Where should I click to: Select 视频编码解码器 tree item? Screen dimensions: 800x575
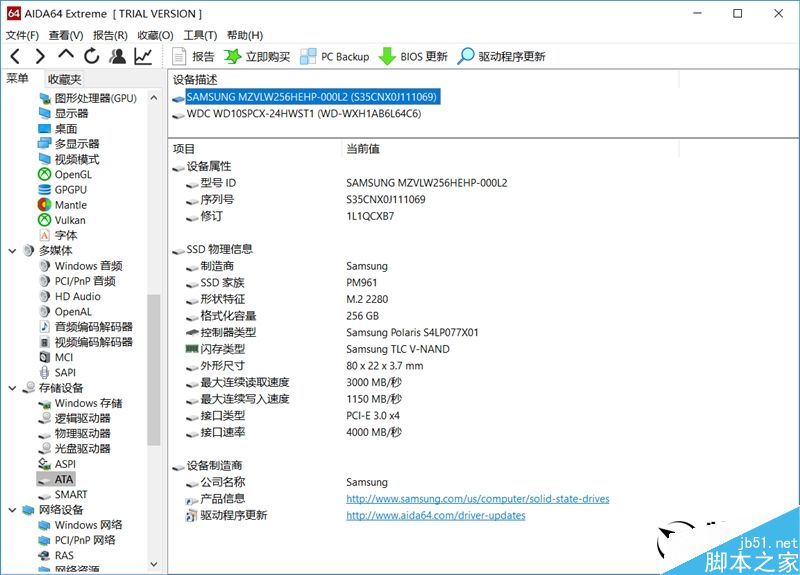click(86, 342)
